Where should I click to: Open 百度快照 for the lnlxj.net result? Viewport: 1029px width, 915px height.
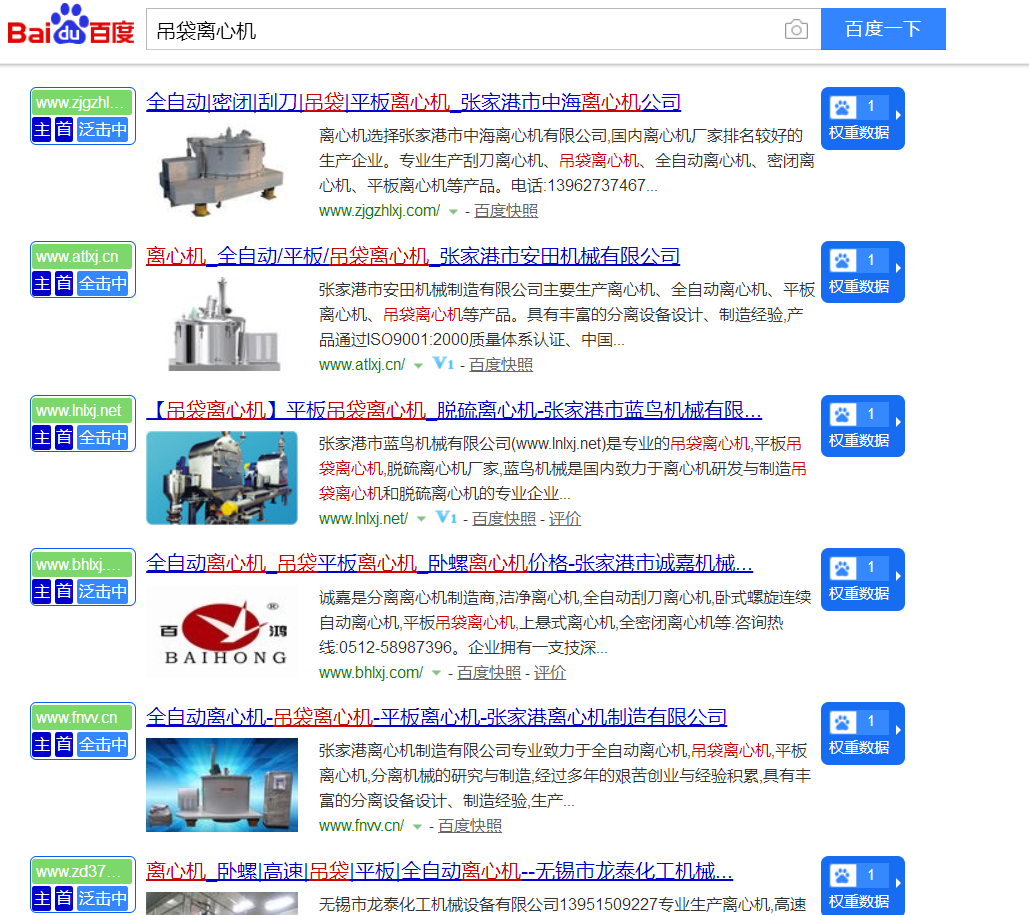pyautogui.click(x=504, y=519)
